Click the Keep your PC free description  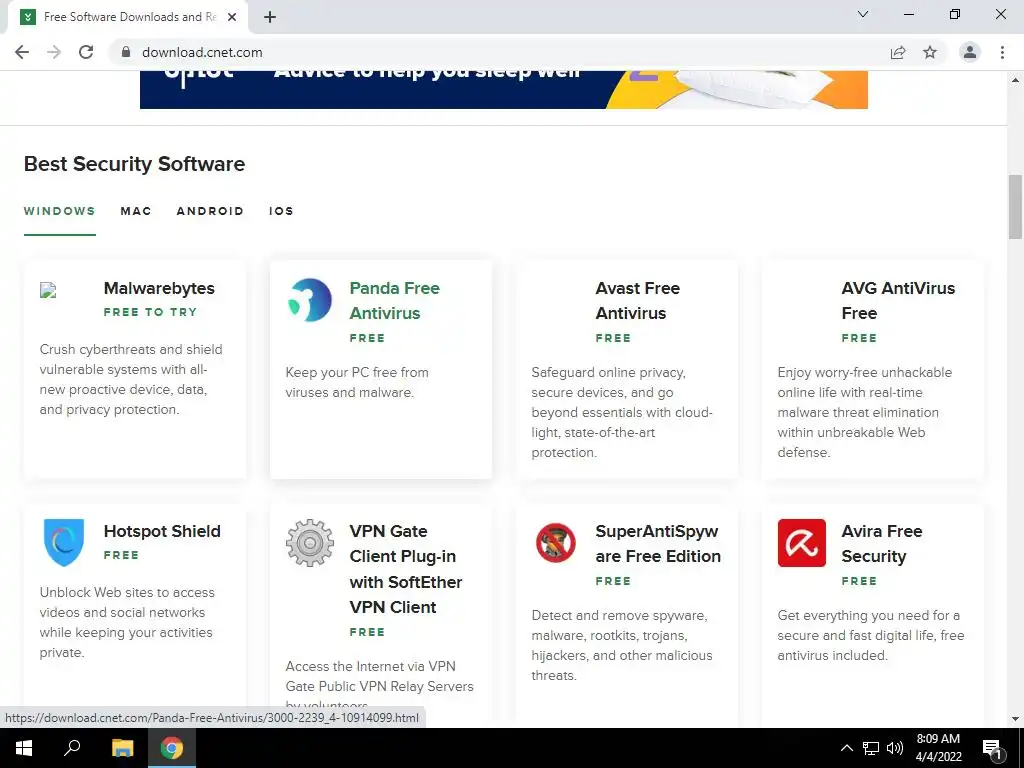pyautogui.click(x=357, y=382)
